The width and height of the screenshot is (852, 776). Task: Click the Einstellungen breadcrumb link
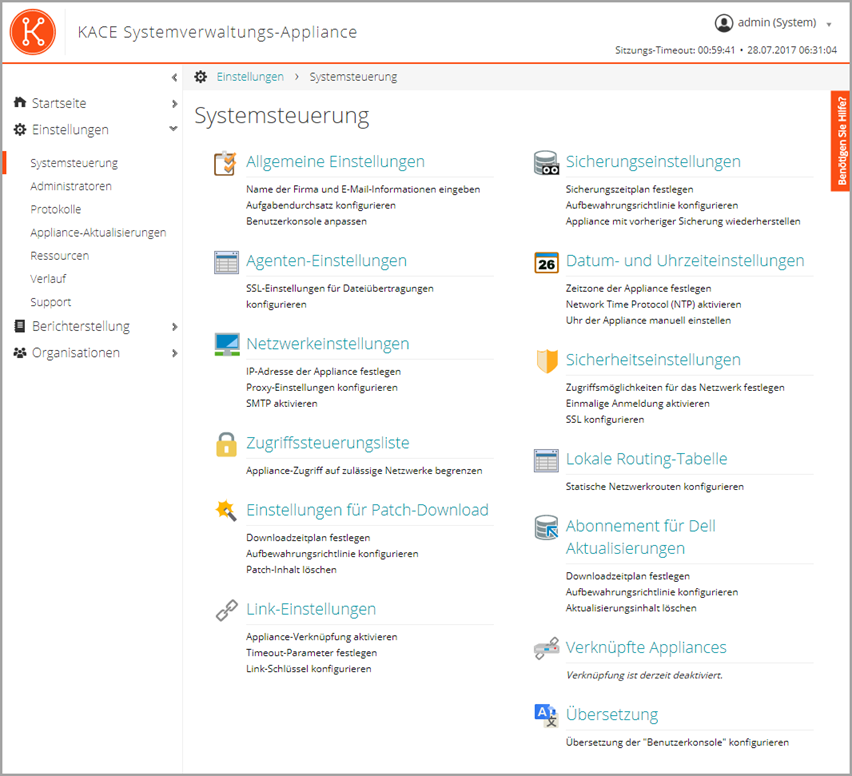tap(250, 77)
